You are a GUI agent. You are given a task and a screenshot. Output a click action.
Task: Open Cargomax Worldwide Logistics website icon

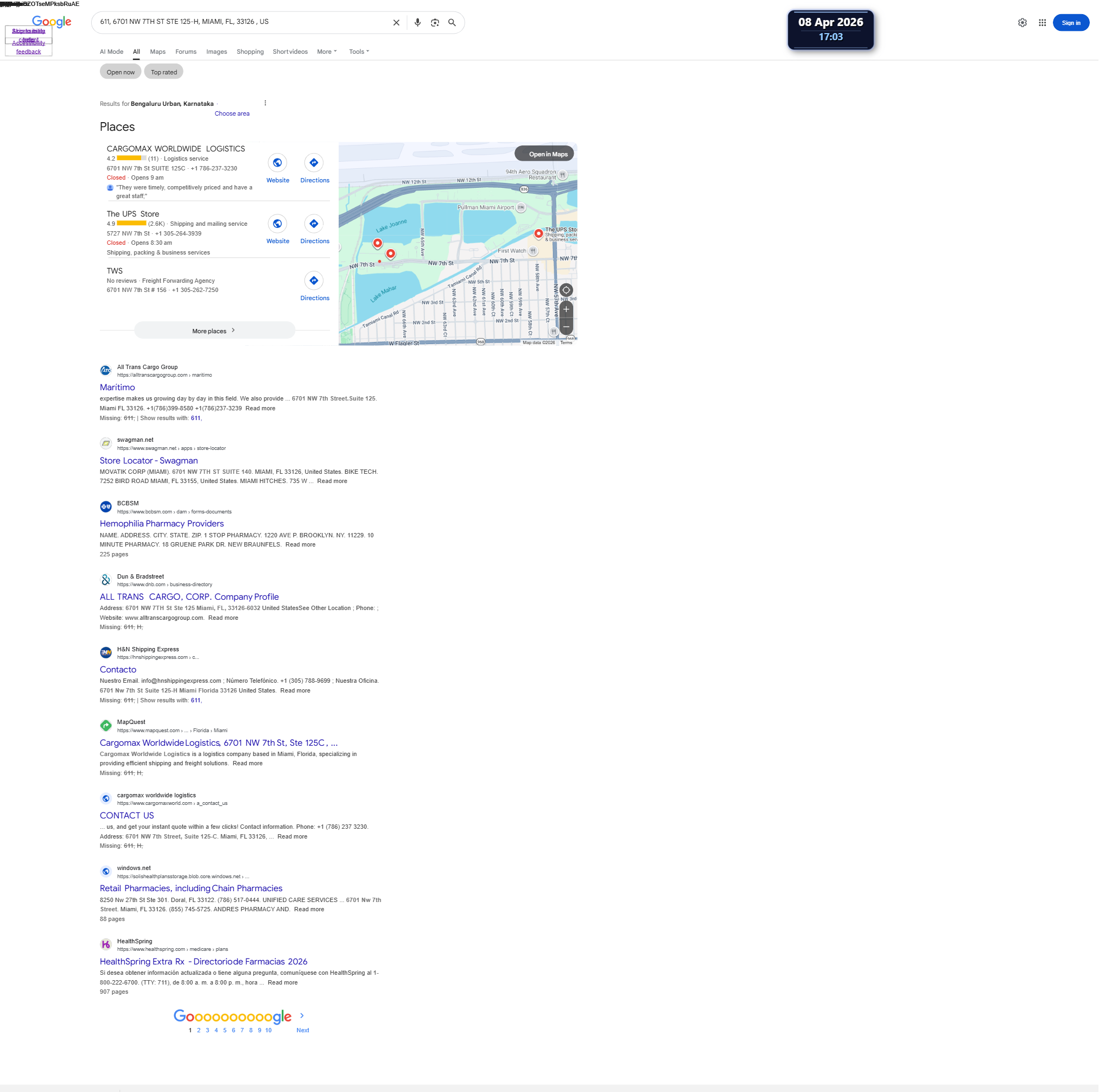point(277,163)
